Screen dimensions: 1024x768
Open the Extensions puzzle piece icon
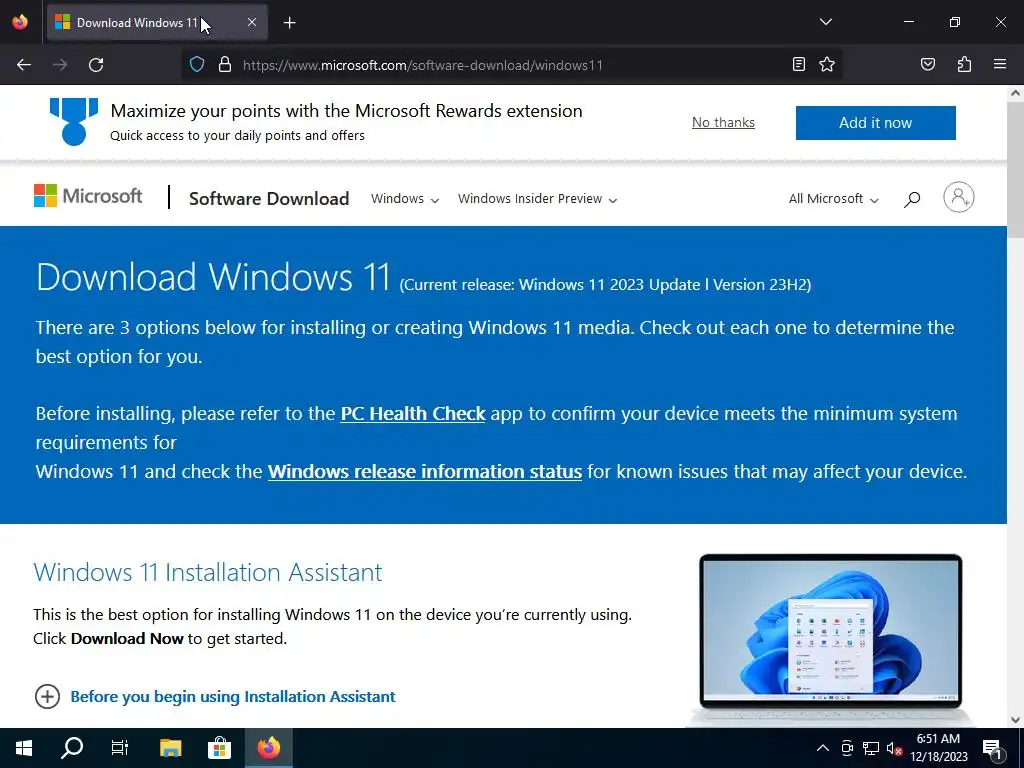coord(964,64)
